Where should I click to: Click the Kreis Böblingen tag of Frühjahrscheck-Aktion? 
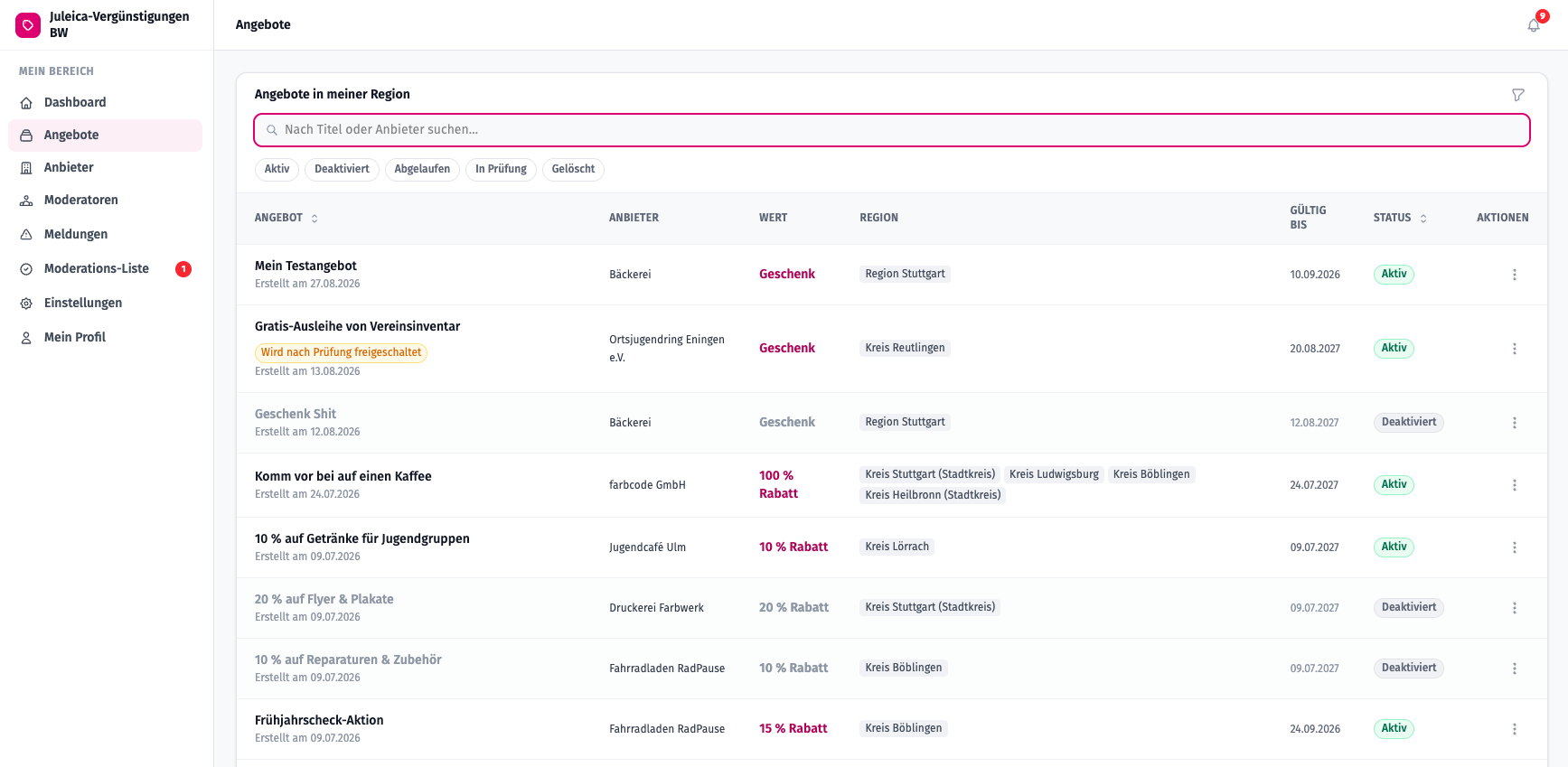click(x=904, y=728)
